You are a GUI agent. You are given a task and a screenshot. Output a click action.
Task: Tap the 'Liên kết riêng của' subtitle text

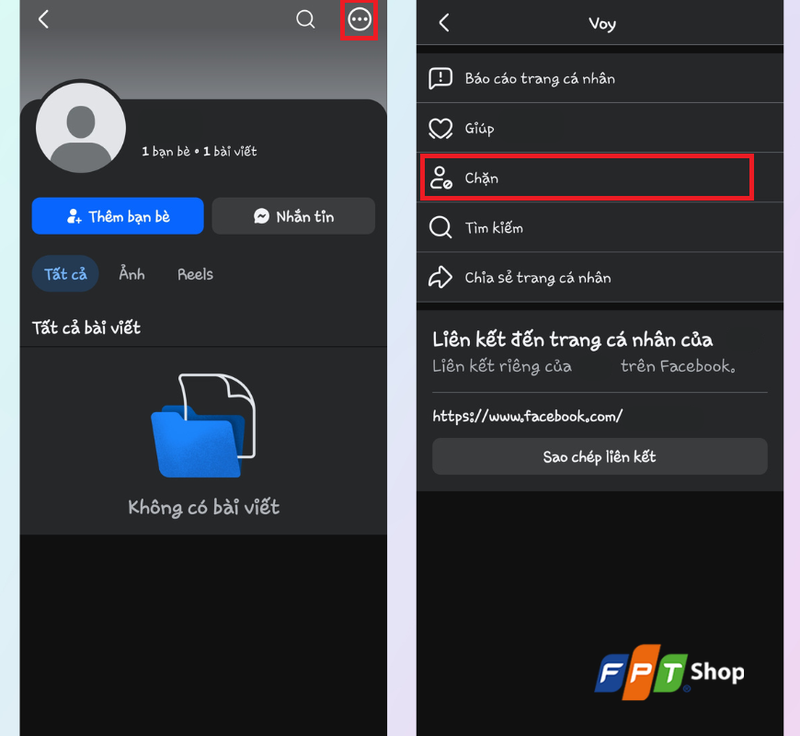[502, 366]
